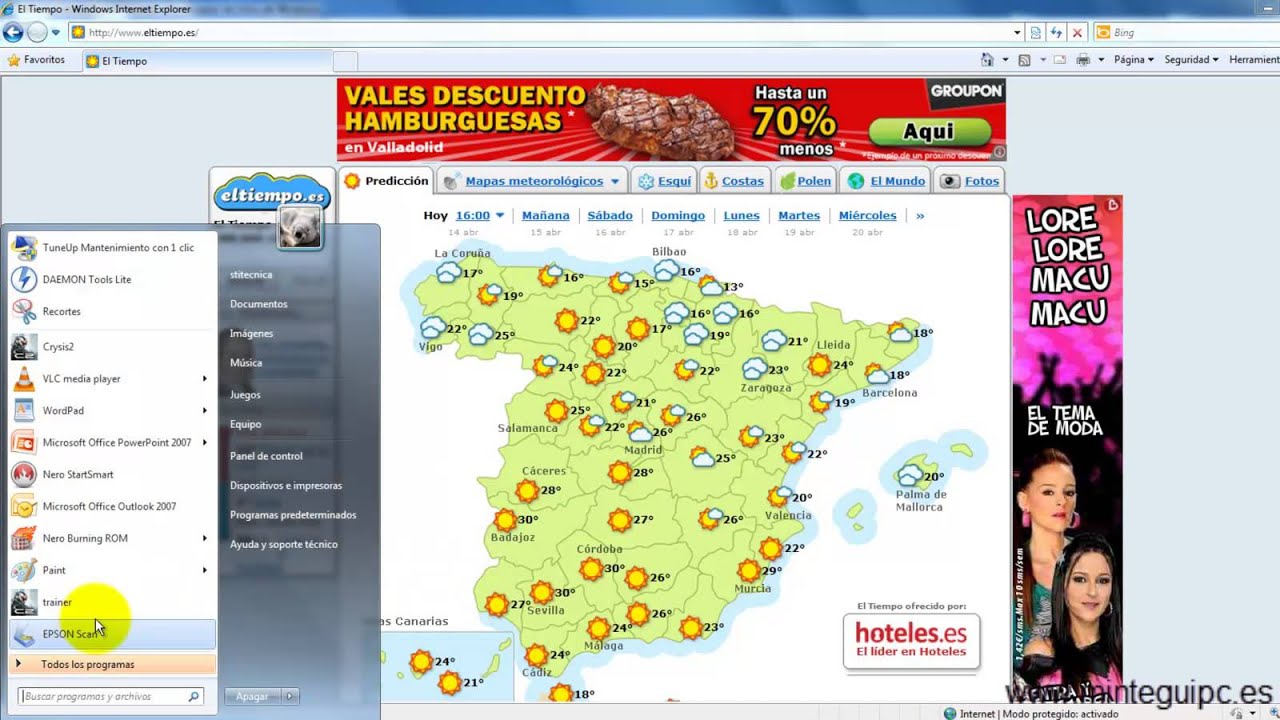Select the Lunes forecast link
1280x720 pixels.
pyautogui.click(x=741, y=215)
